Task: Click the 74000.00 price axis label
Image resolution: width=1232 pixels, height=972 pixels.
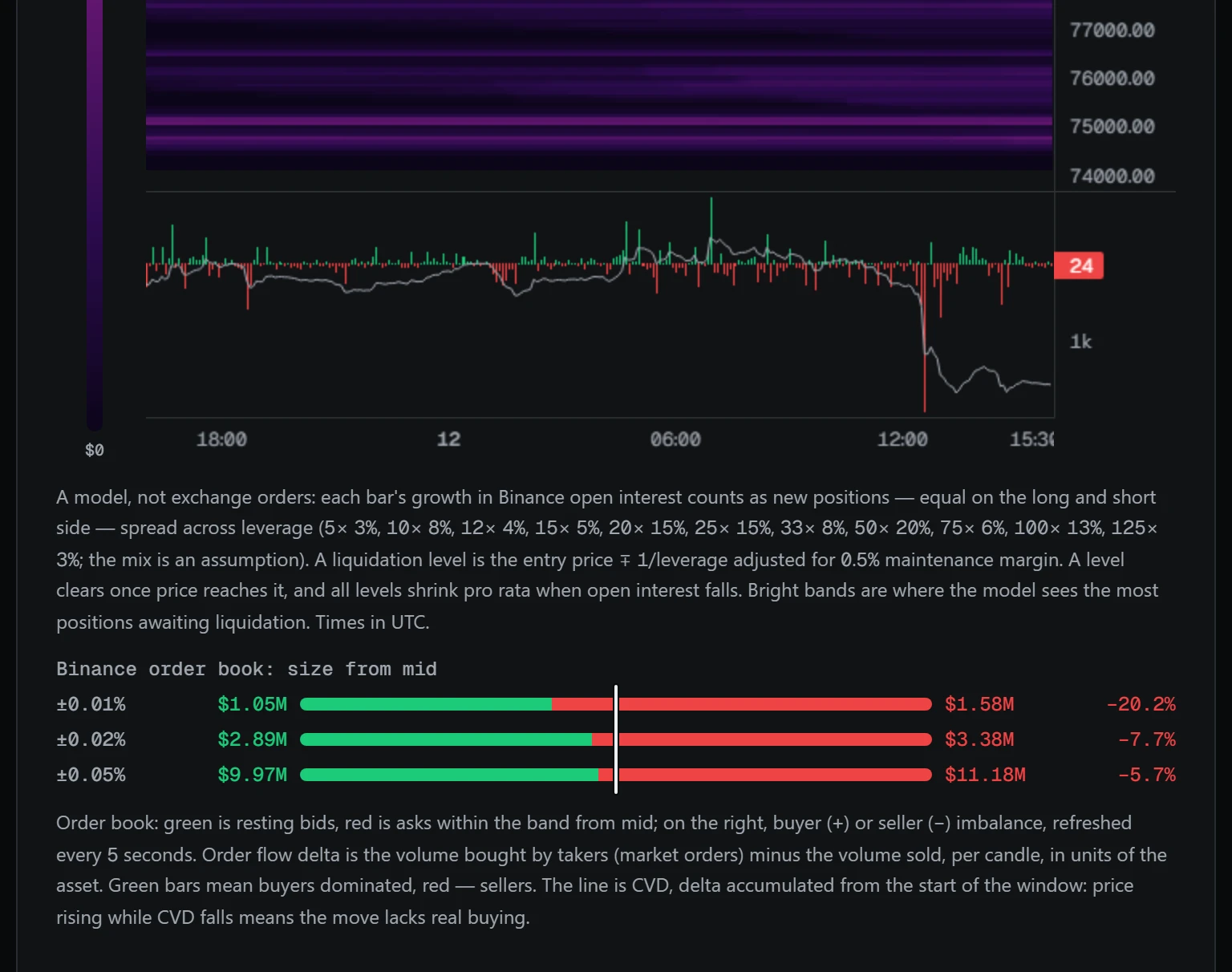Action: click(1112, 176)
